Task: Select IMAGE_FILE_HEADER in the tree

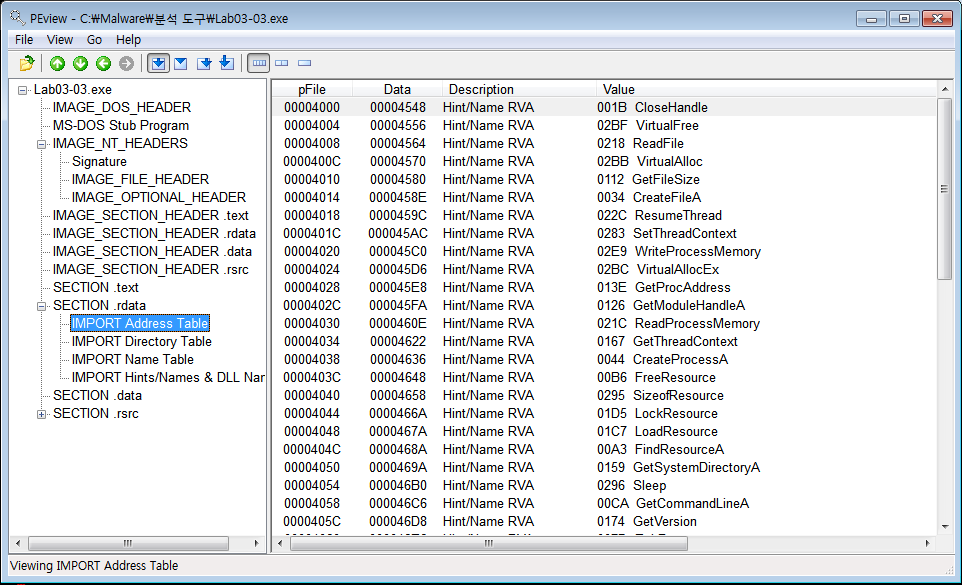Action: click(x=140, y=180)
